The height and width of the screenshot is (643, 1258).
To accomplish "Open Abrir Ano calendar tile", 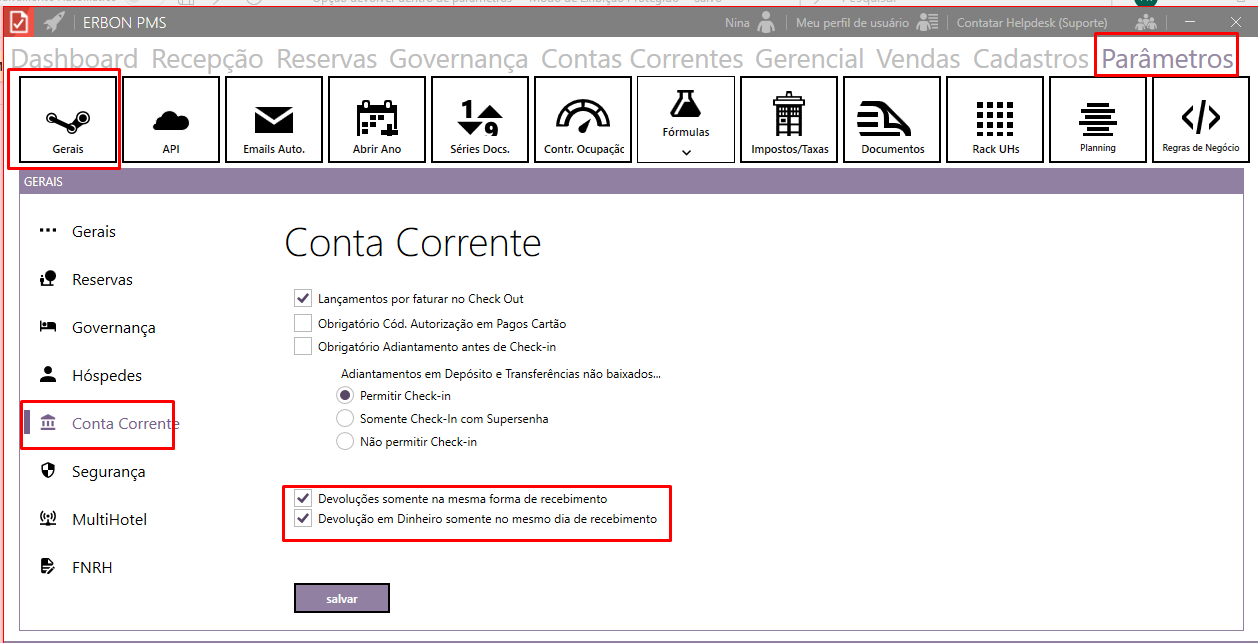I will click(x=377, y=120).
